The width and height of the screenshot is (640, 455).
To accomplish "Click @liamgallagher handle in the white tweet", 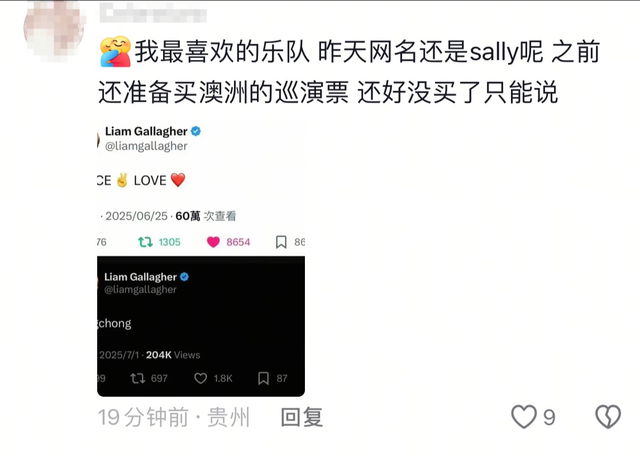I will coord(146,146).
